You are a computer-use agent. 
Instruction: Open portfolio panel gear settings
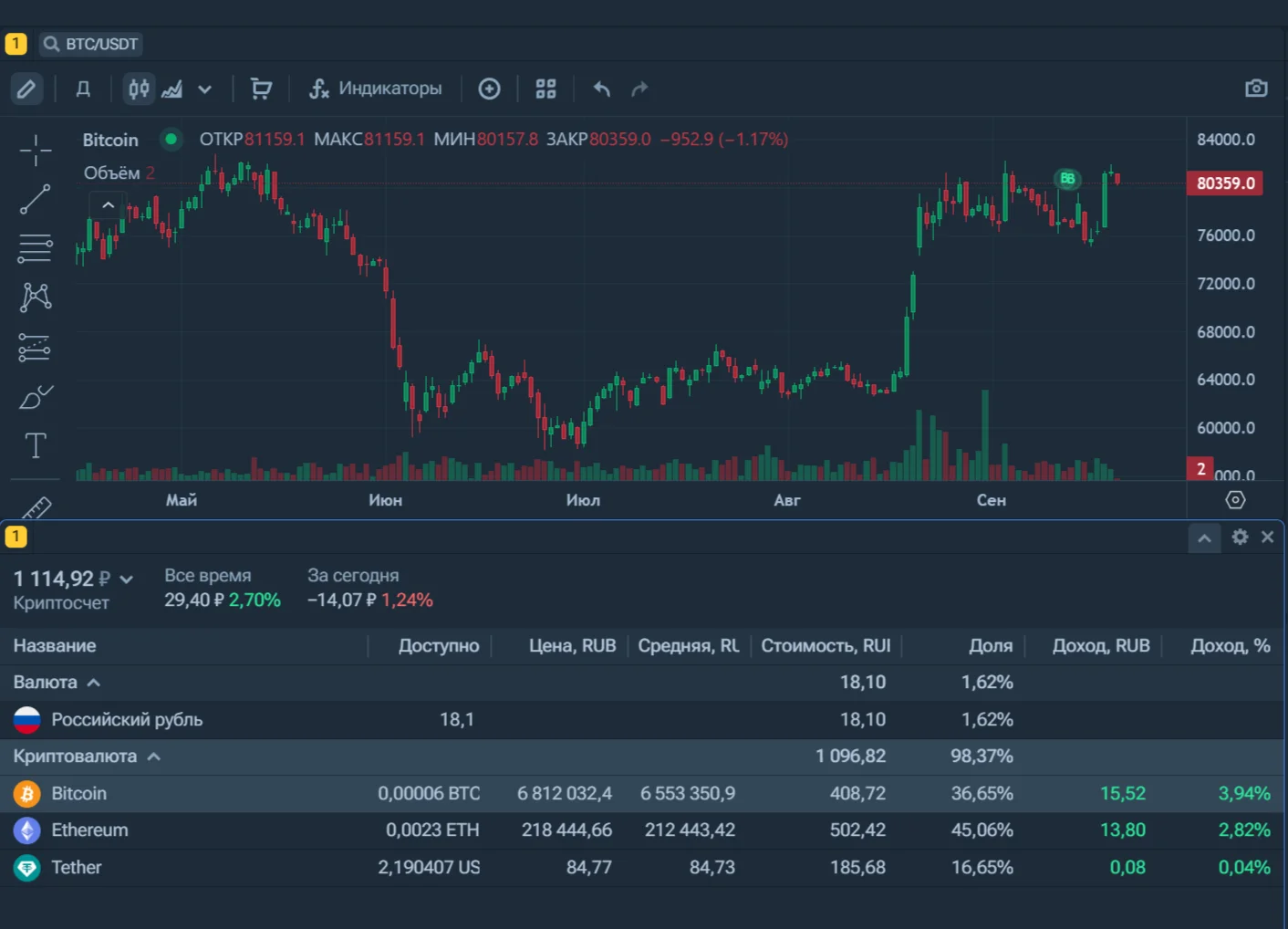tap(1240, 537)
